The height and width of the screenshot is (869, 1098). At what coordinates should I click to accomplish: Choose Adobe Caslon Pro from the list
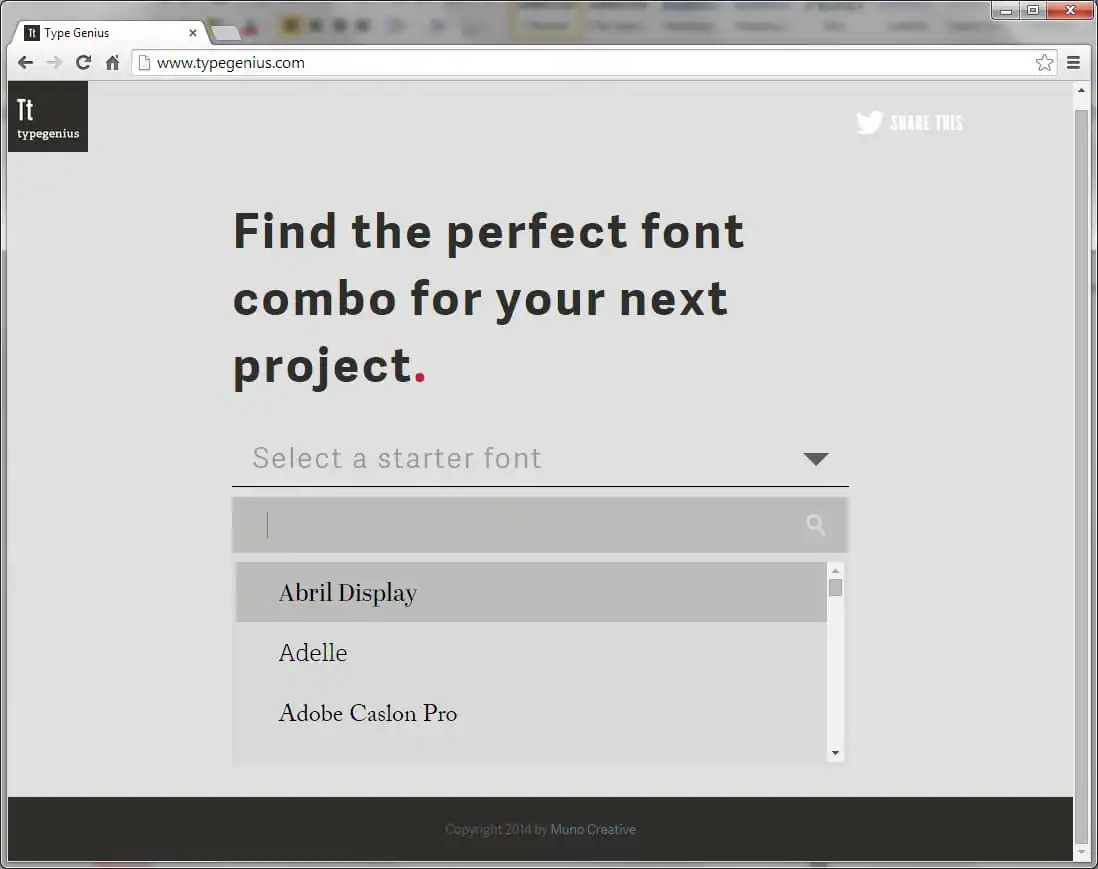coord(531,713)
